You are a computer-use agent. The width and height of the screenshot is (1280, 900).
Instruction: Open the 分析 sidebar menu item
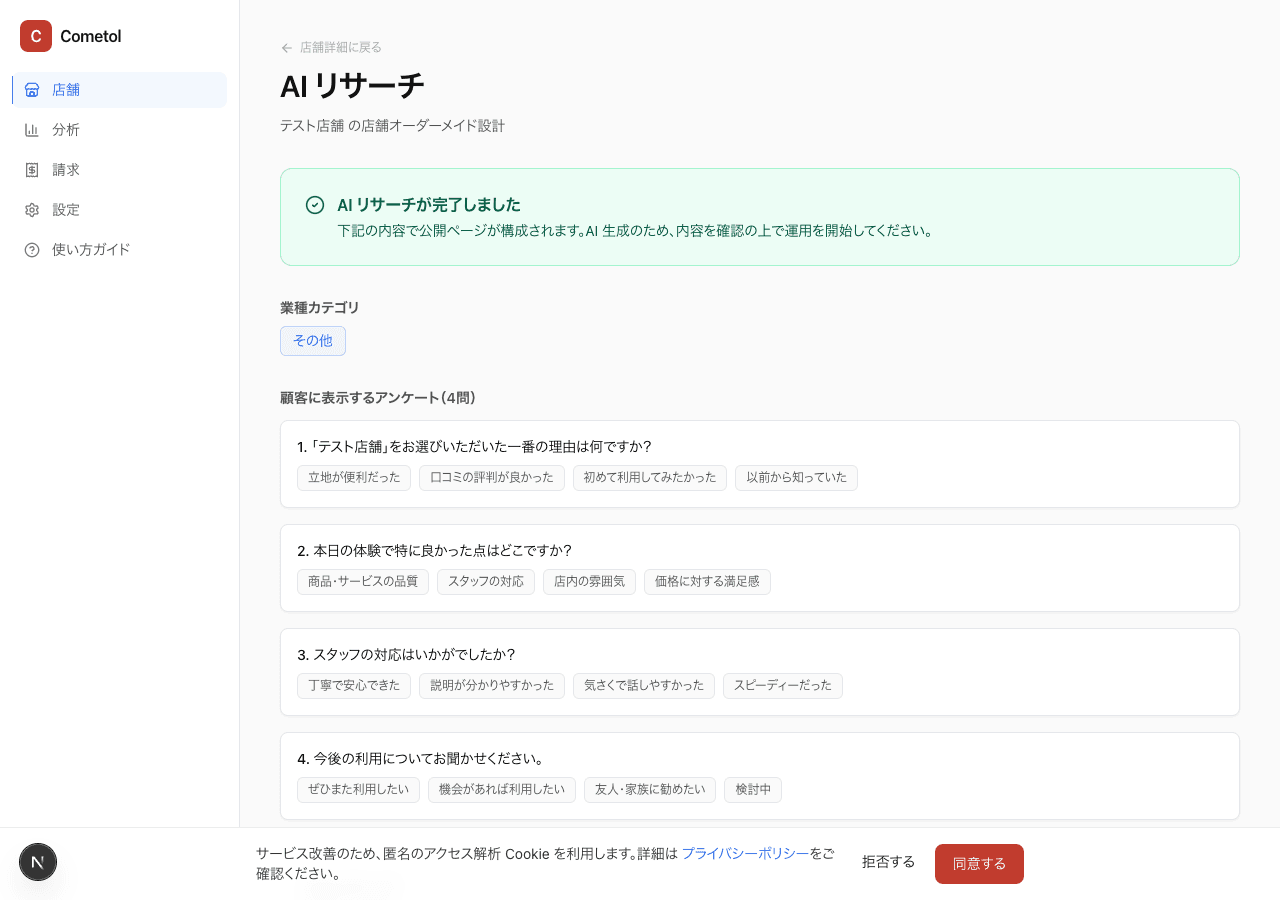click(x=120, y=130)
